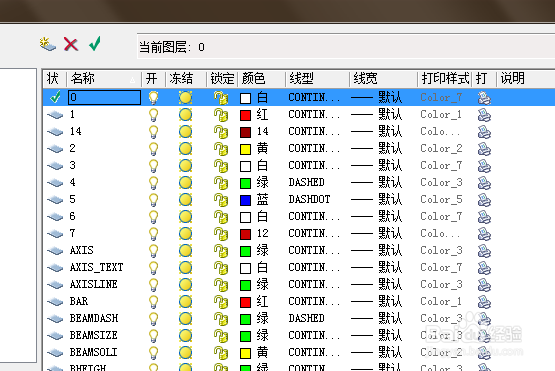Open green color swatch of layer 4
This screenshot has width=555, height=371.
click(x=245, y=183)
